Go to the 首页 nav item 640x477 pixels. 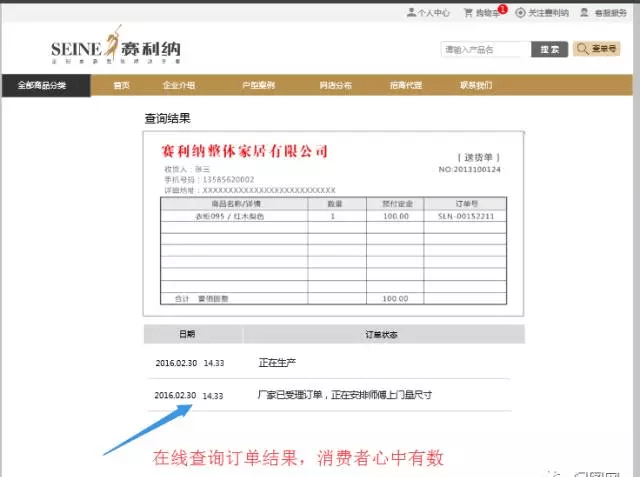[x=122, y=85]
